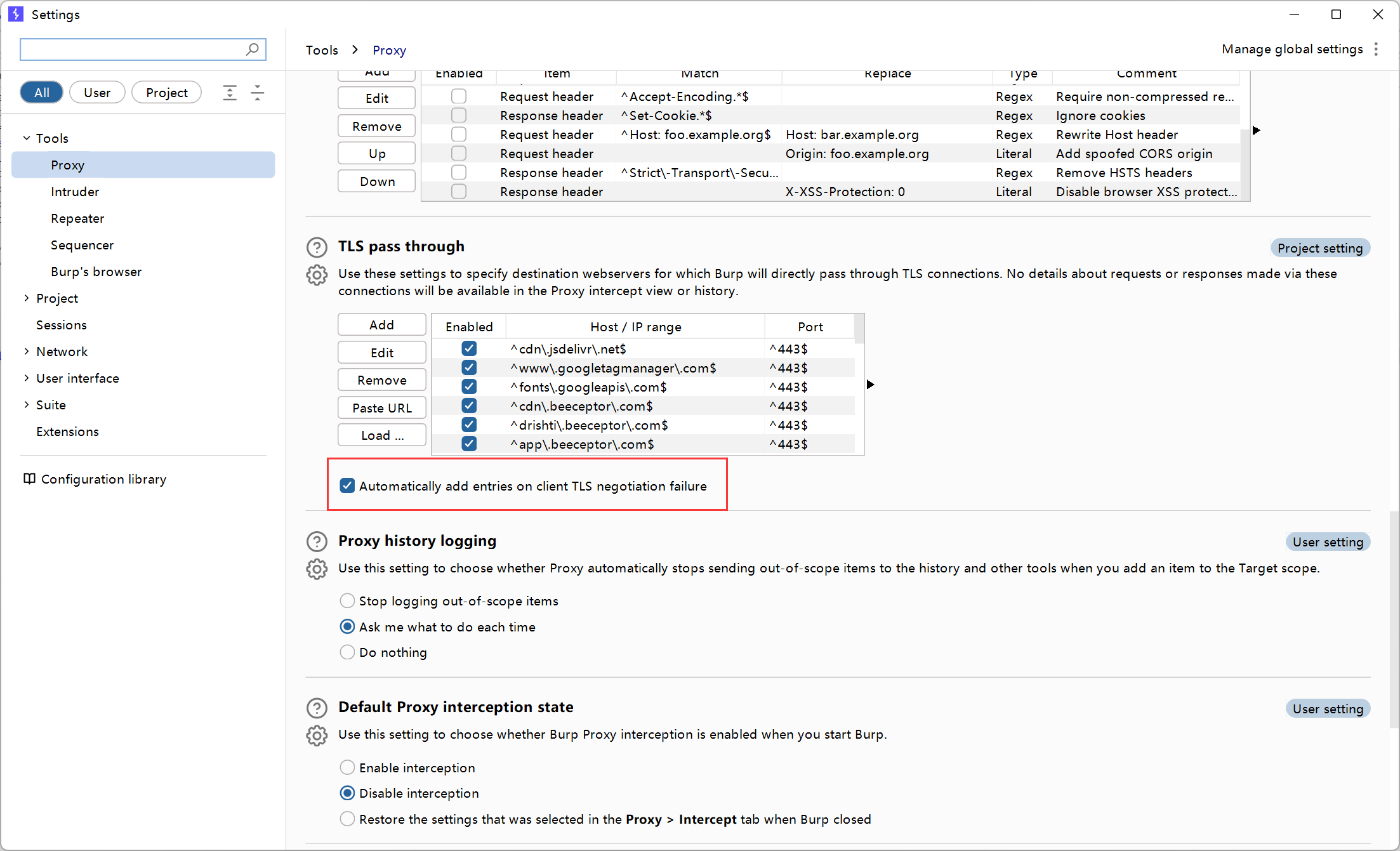Enable the Remove HSTS headers rule
Image resolution: width=1400 pixels, height=851 pixels.
point(459,173)
